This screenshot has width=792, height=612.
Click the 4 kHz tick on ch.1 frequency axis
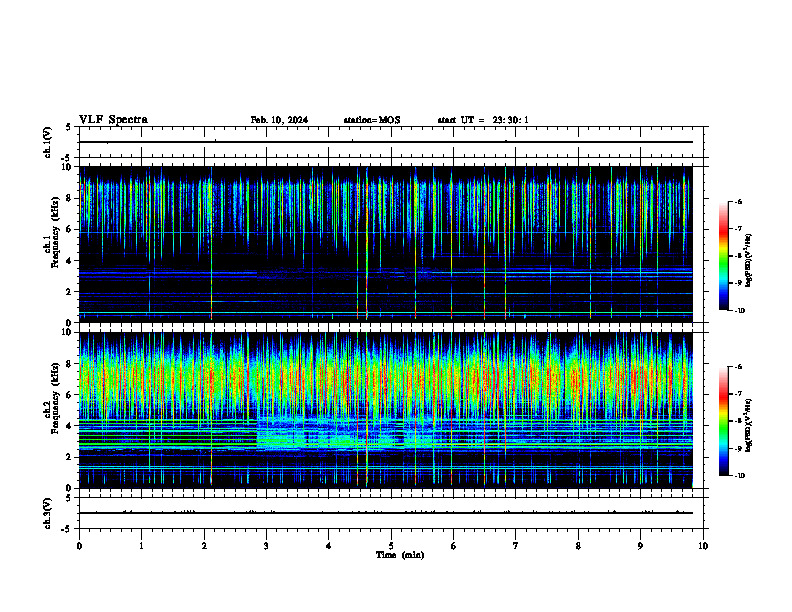click(70, 261)
